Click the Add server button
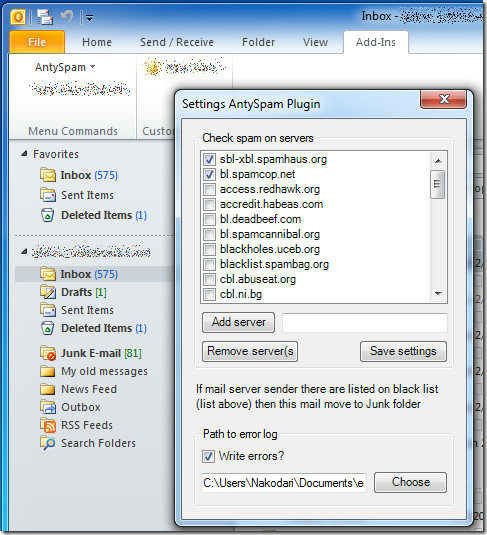This screenshot has height=535, width=487. coord(239,322)
